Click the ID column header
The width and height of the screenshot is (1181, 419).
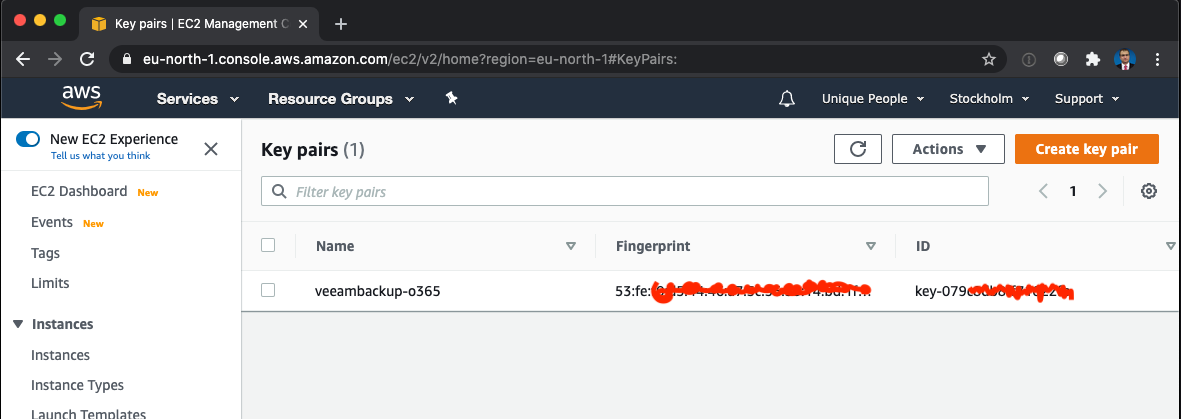(923, 246)
